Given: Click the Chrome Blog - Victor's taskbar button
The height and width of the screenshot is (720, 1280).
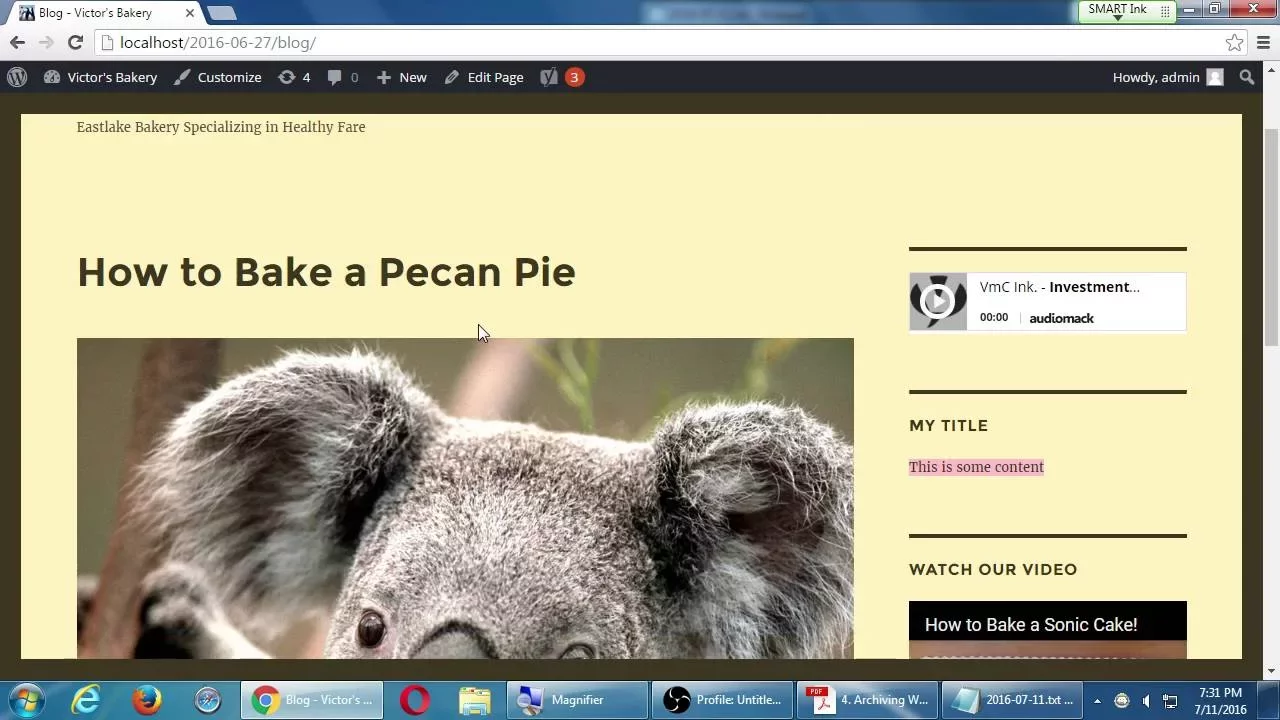Looking at the screenshot, I should [312, 700].
